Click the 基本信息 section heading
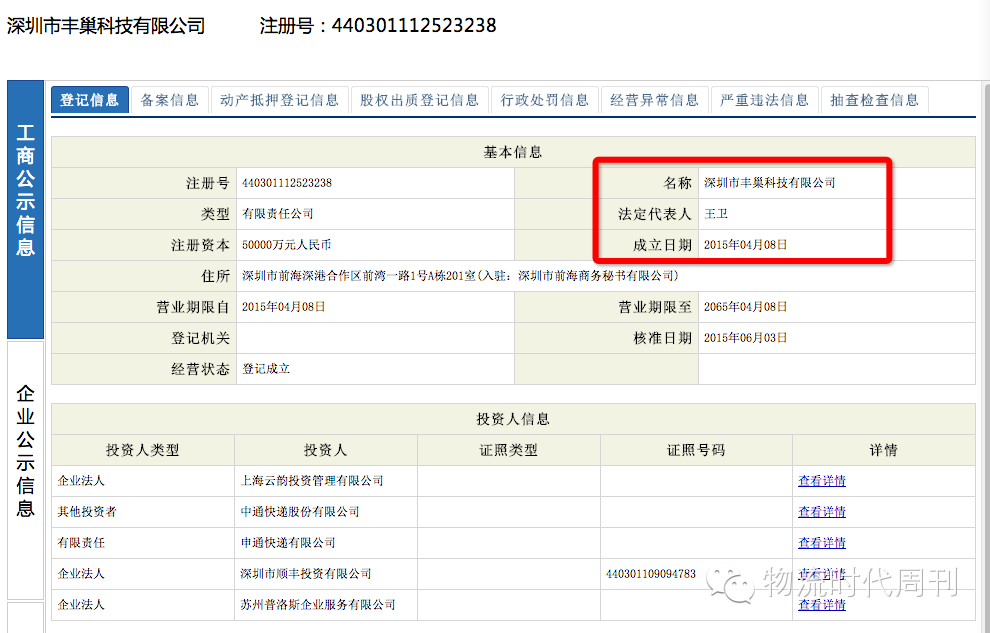Image resolution: width=990 pixels, height=633 pixels. point(513,152)
